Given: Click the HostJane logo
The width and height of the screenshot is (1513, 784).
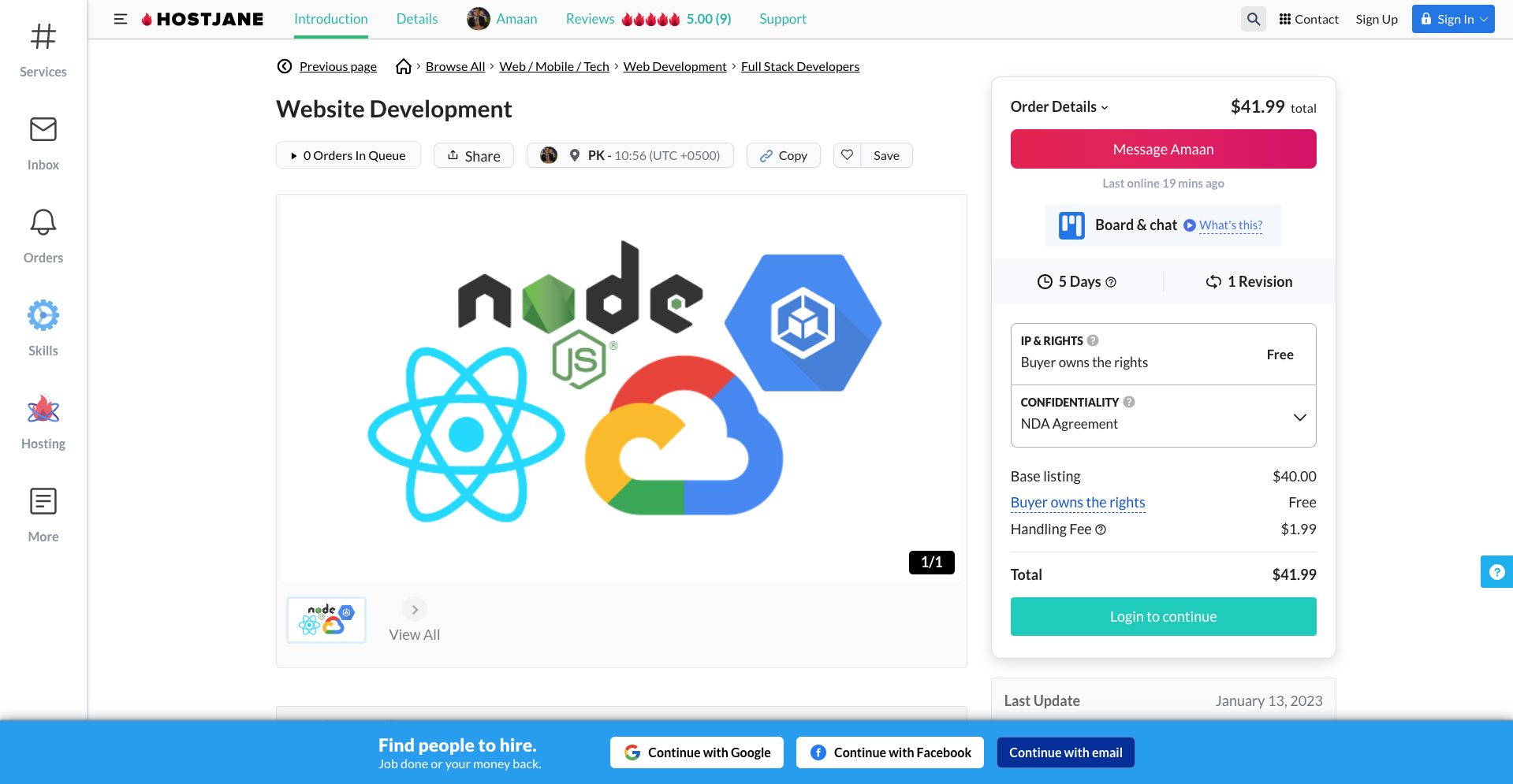Looking at the screenshot, I should tap(203, 19).
